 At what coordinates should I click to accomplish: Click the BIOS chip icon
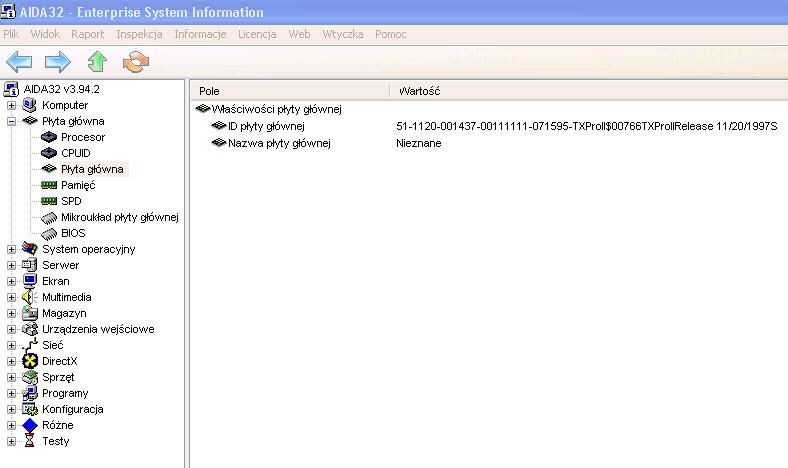click(x=49, y=234)
